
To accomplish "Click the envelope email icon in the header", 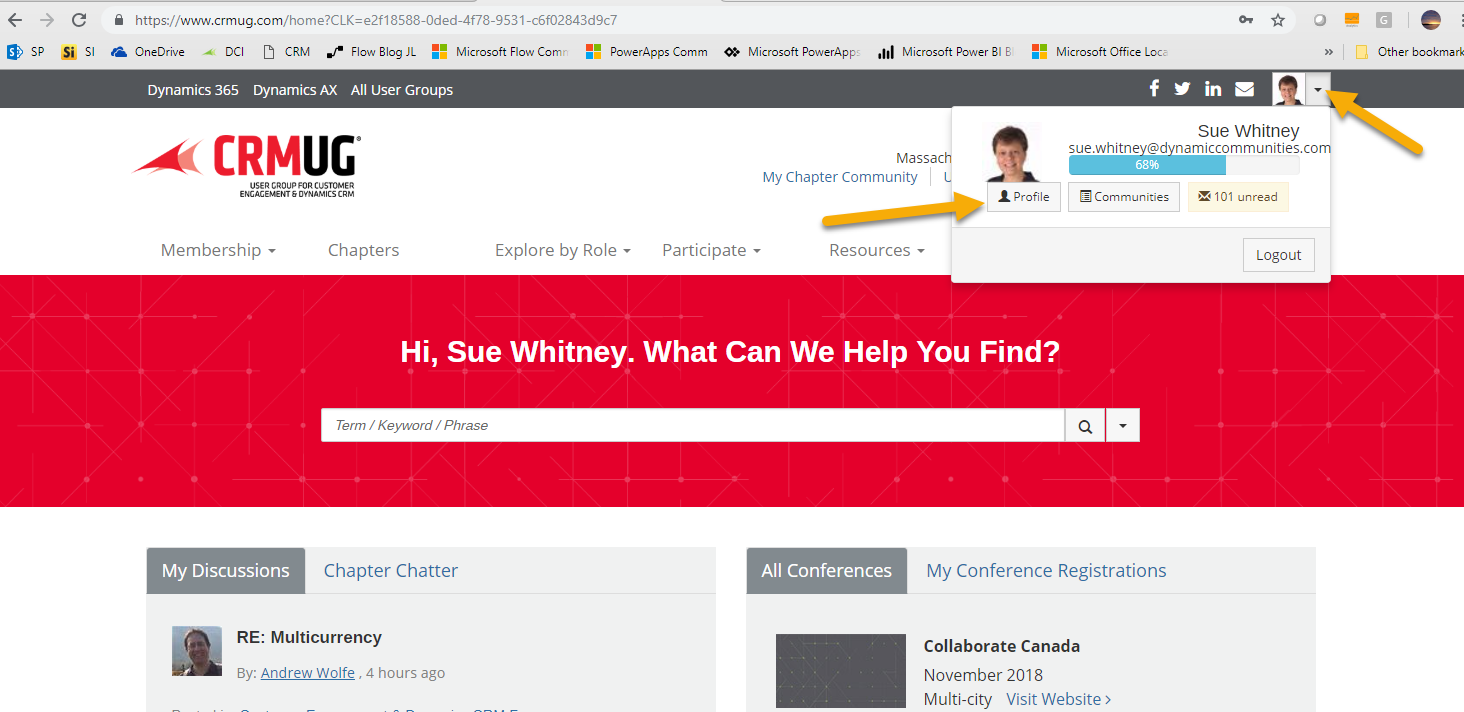I will 1244,89.
